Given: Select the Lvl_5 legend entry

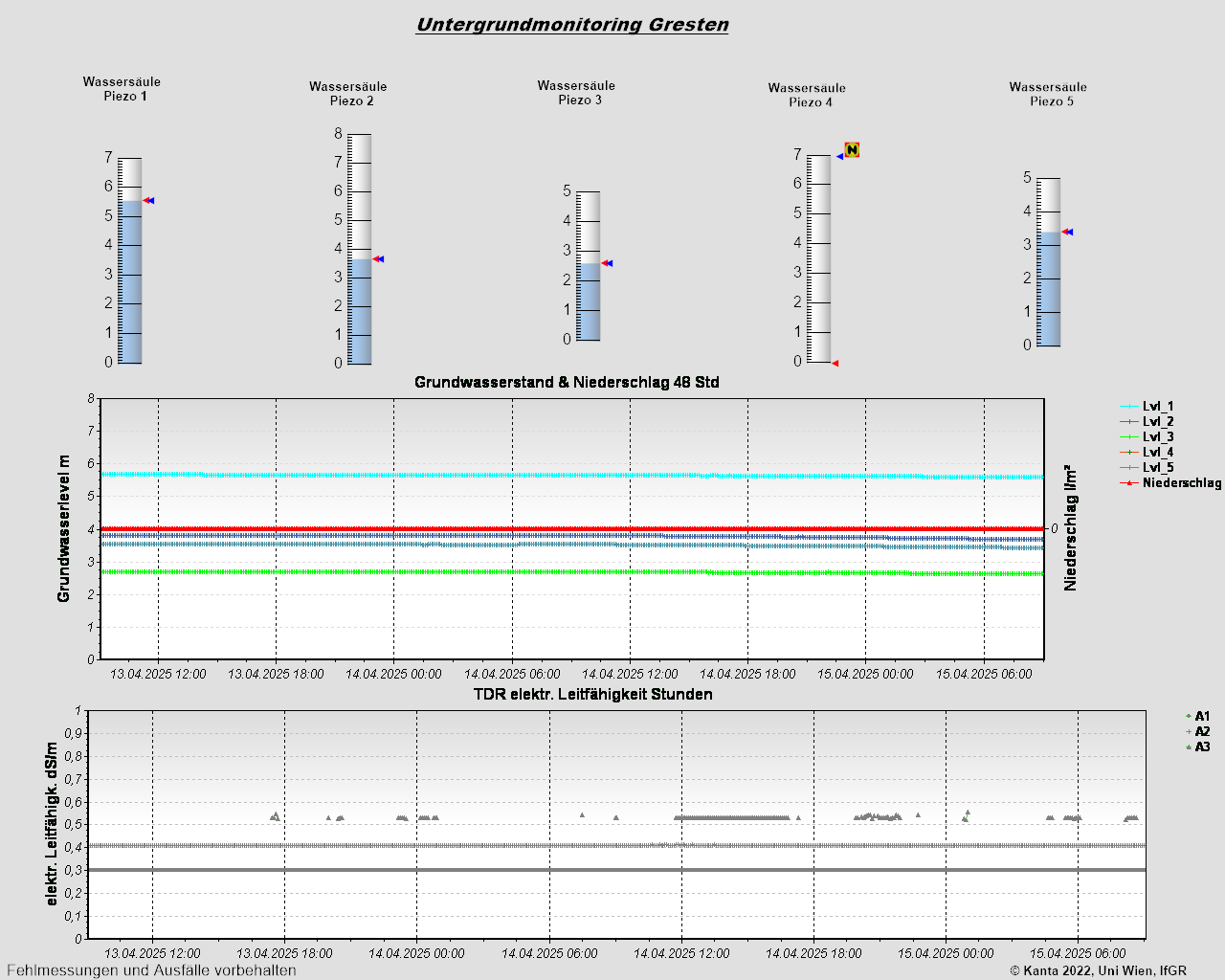Looking at the screenshot, I should (x=1147, y=467).
